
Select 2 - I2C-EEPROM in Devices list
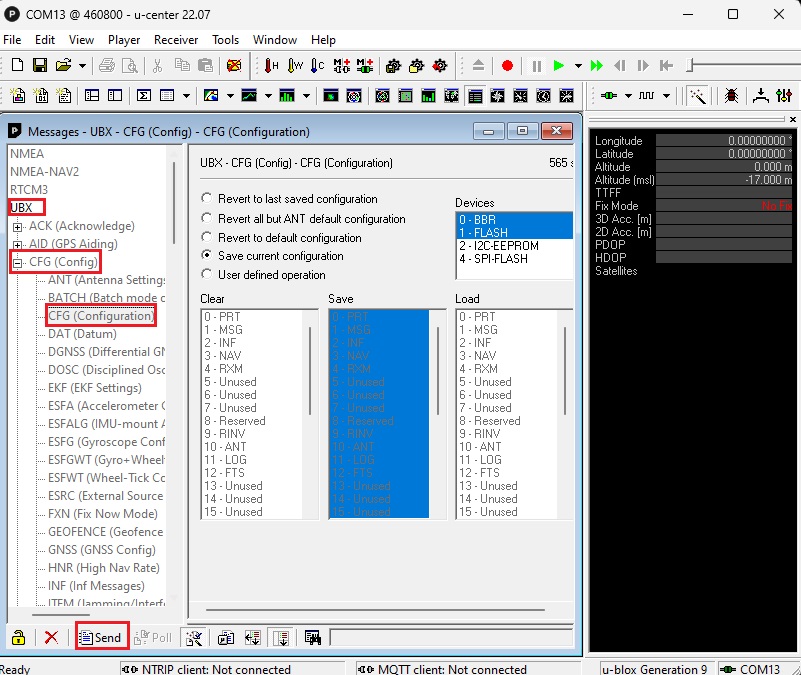(500, 246)
